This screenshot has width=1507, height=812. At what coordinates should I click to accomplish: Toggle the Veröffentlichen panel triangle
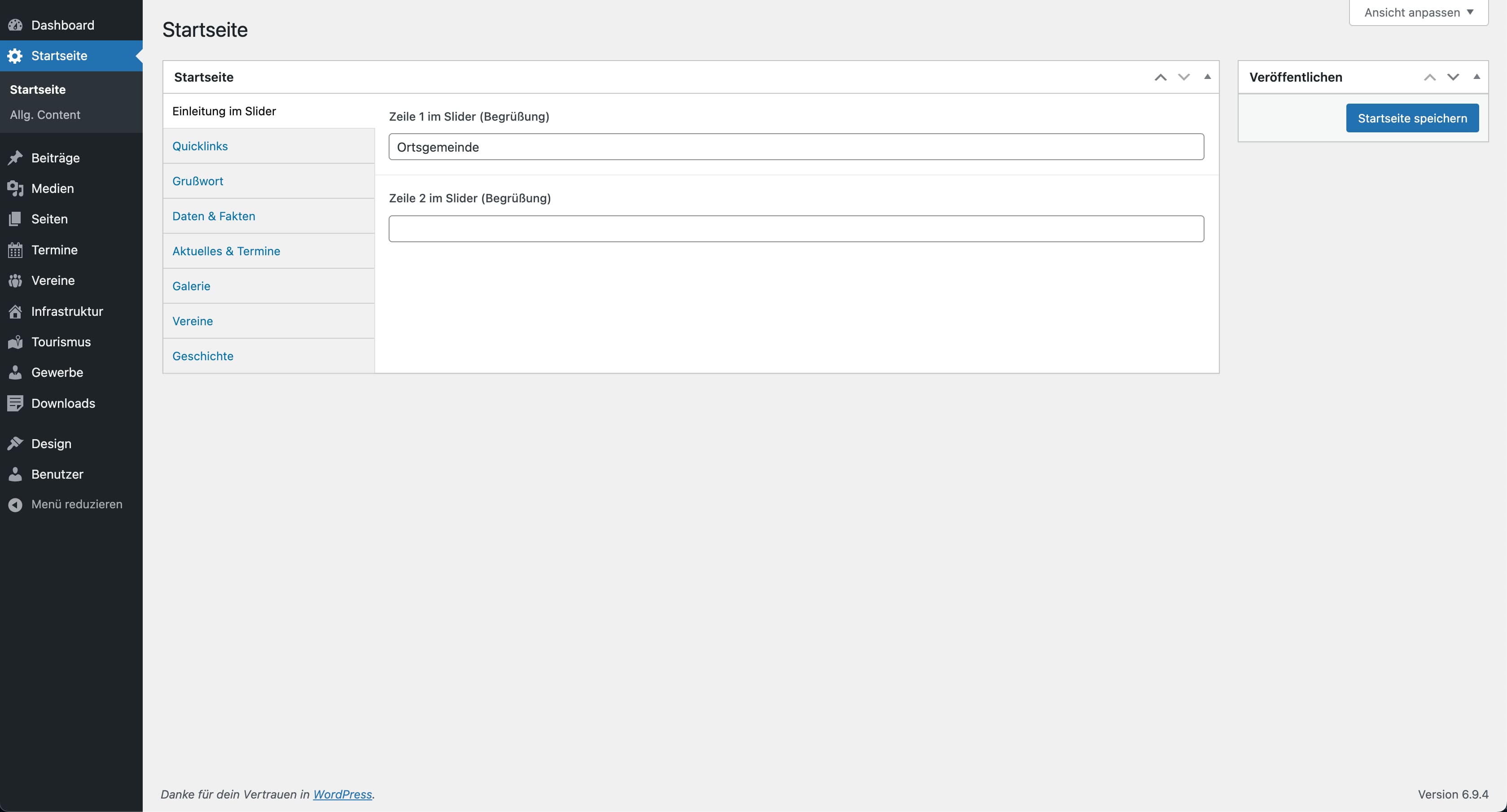tap(1476, 77)
